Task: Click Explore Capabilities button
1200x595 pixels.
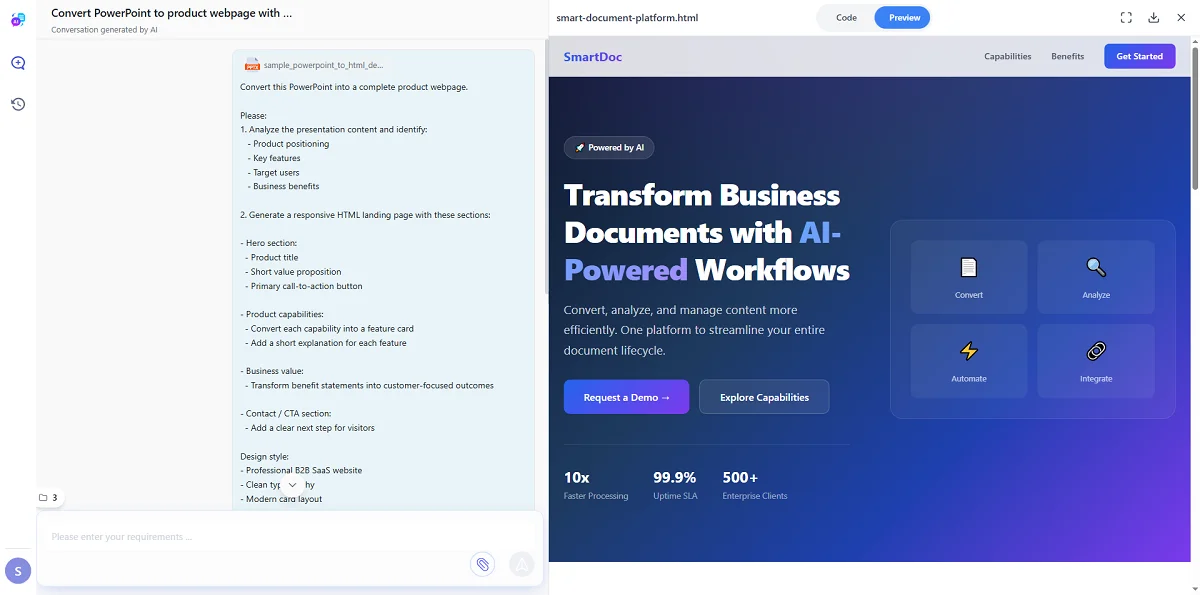Action: (764, 397)
